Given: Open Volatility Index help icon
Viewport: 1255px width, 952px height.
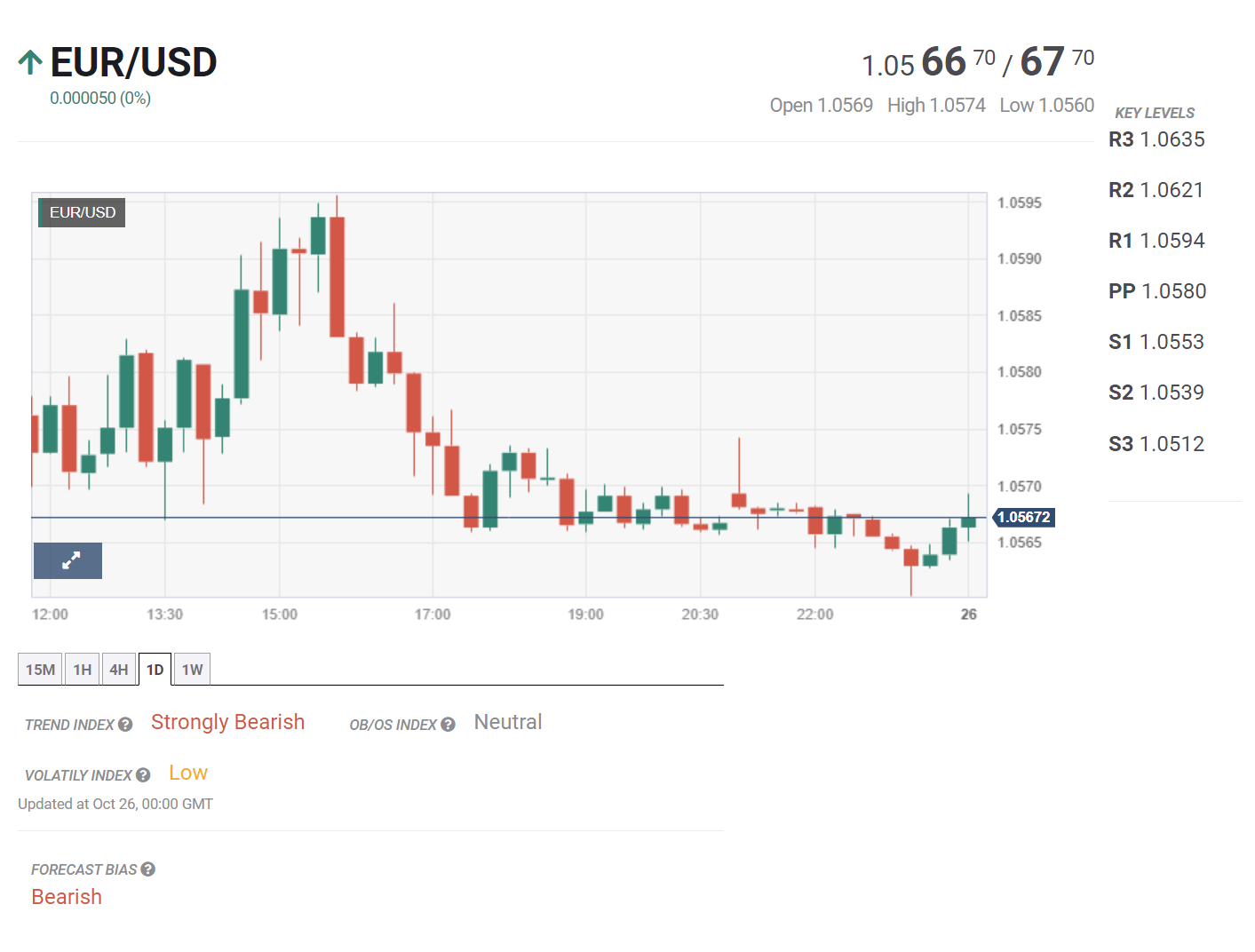Looking at the screenshot, I should point(143,775).
